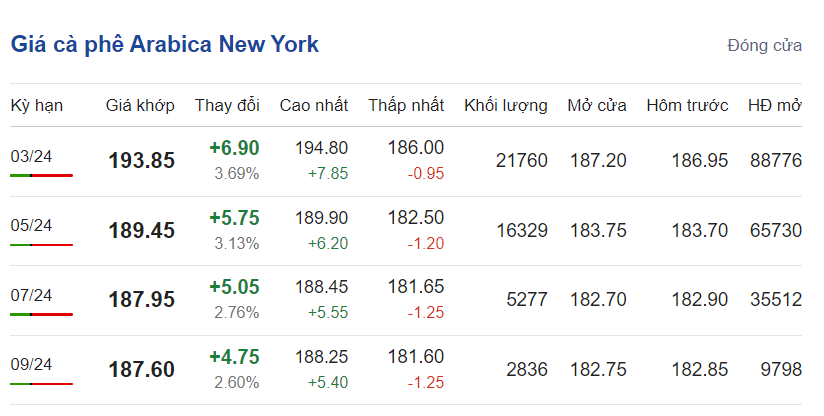
Task: Sort by the Kỳ hạn column header
Action: click(x=33, y=105)
